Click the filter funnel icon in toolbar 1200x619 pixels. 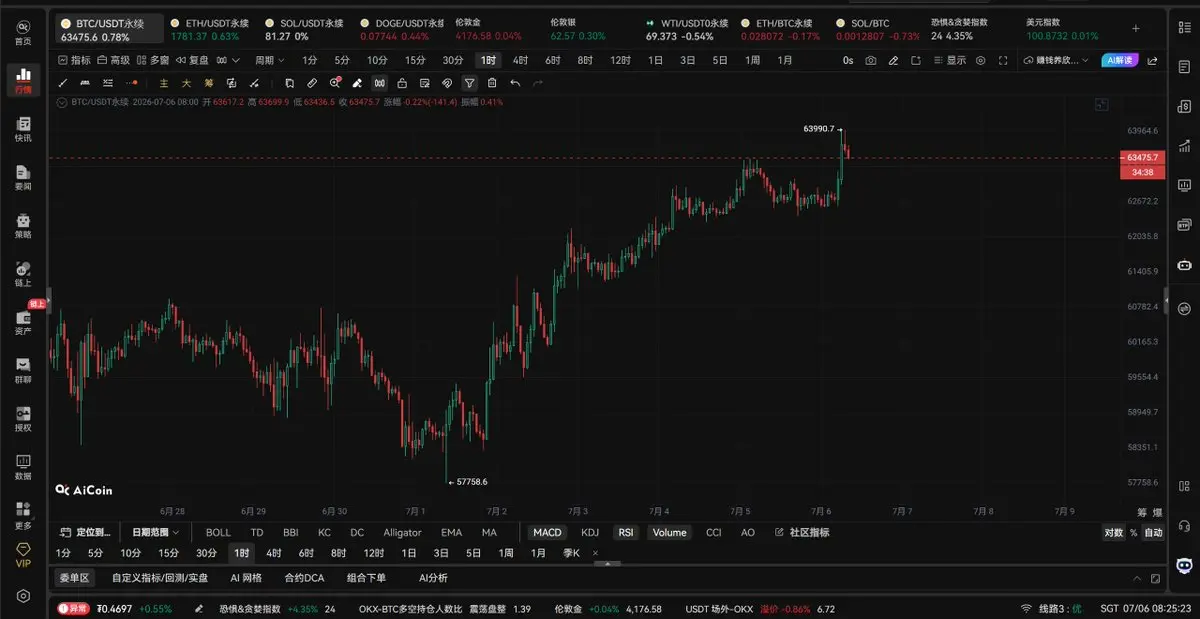click(469, 83)
